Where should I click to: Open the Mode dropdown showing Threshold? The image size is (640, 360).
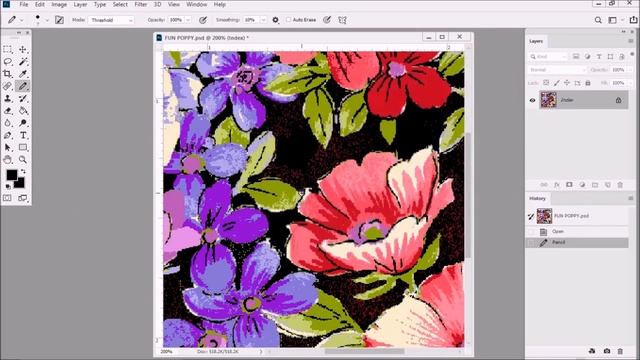(x=111, y=20)
